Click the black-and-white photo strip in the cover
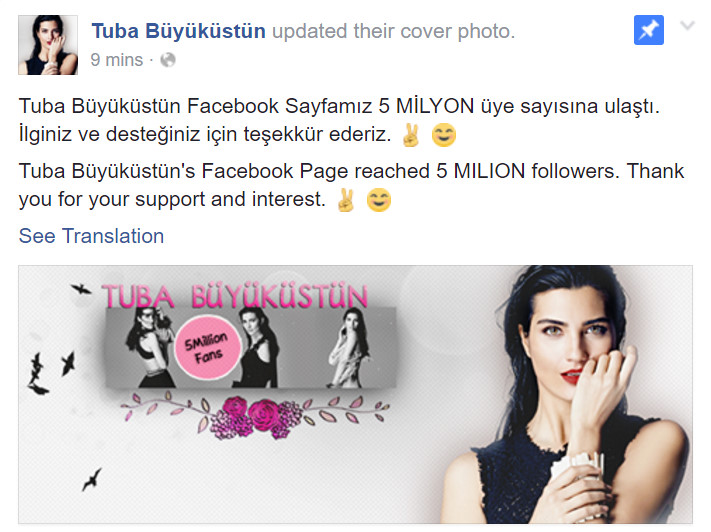The image size is (711, 532). click(x=251, y=347)
